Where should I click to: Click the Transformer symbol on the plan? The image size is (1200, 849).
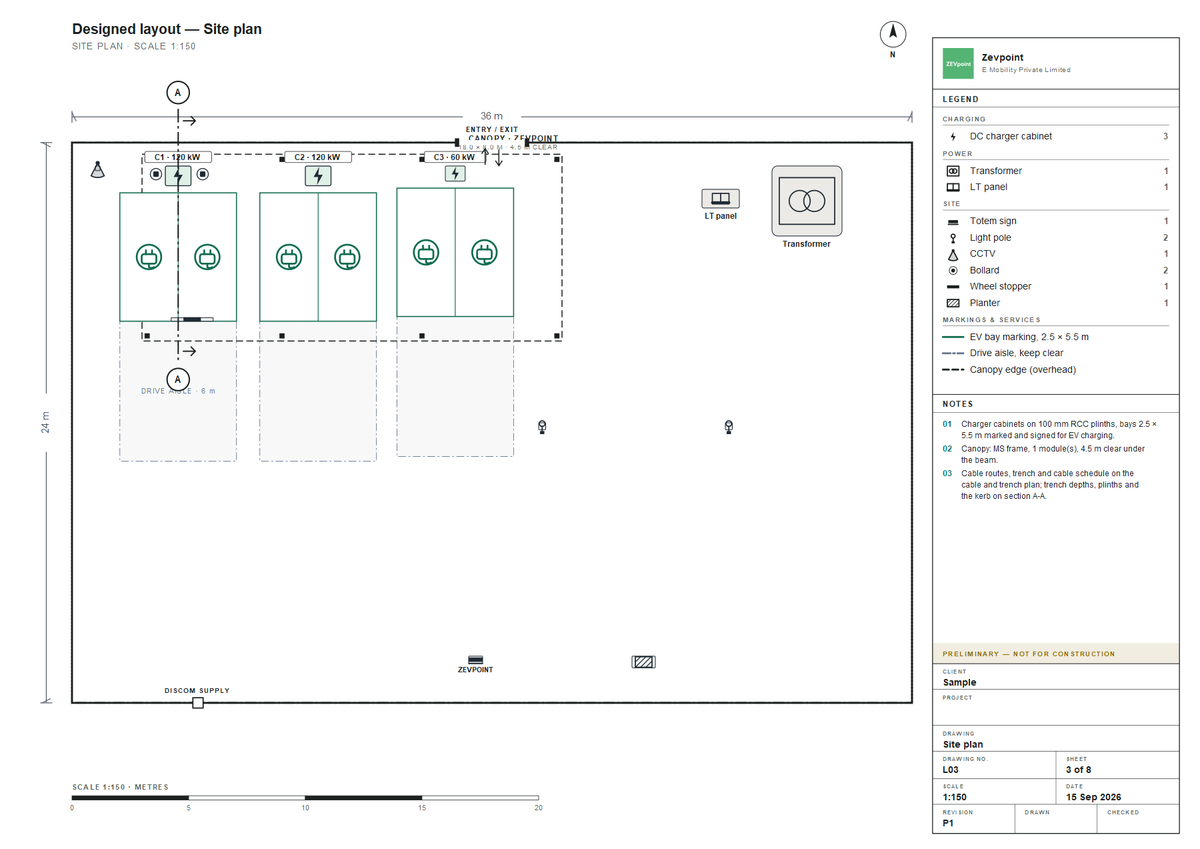807,201
